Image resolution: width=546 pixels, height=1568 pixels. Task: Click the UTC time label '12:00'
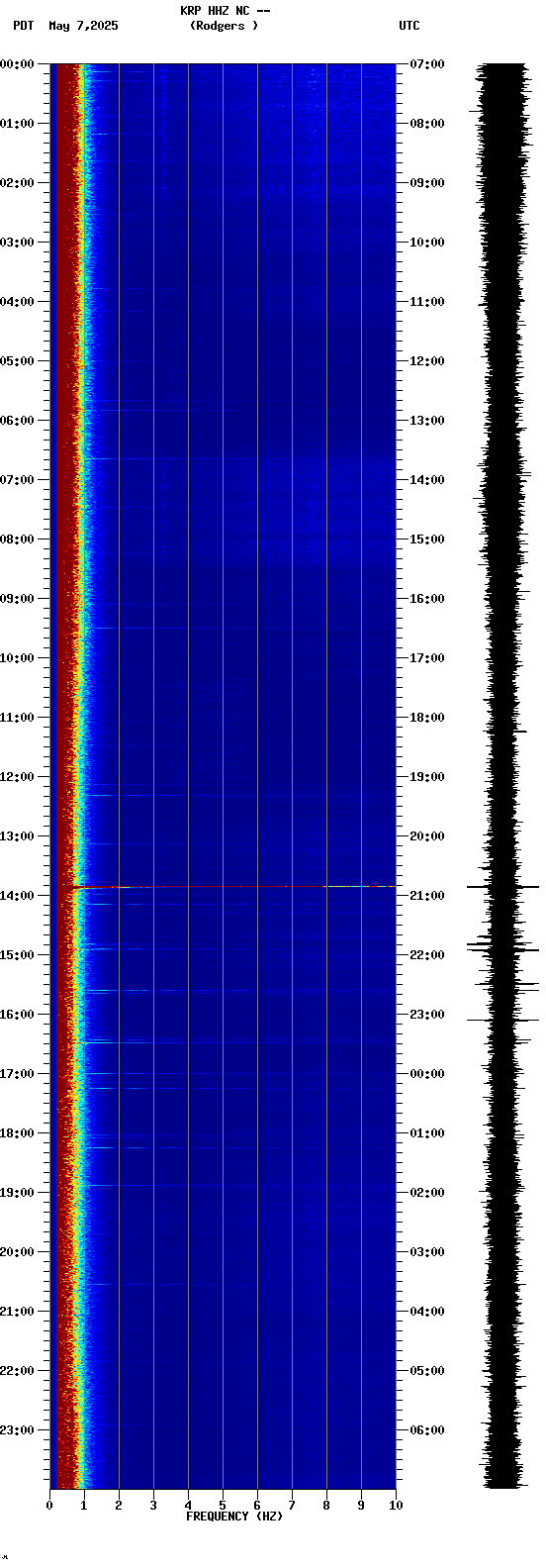427,361
